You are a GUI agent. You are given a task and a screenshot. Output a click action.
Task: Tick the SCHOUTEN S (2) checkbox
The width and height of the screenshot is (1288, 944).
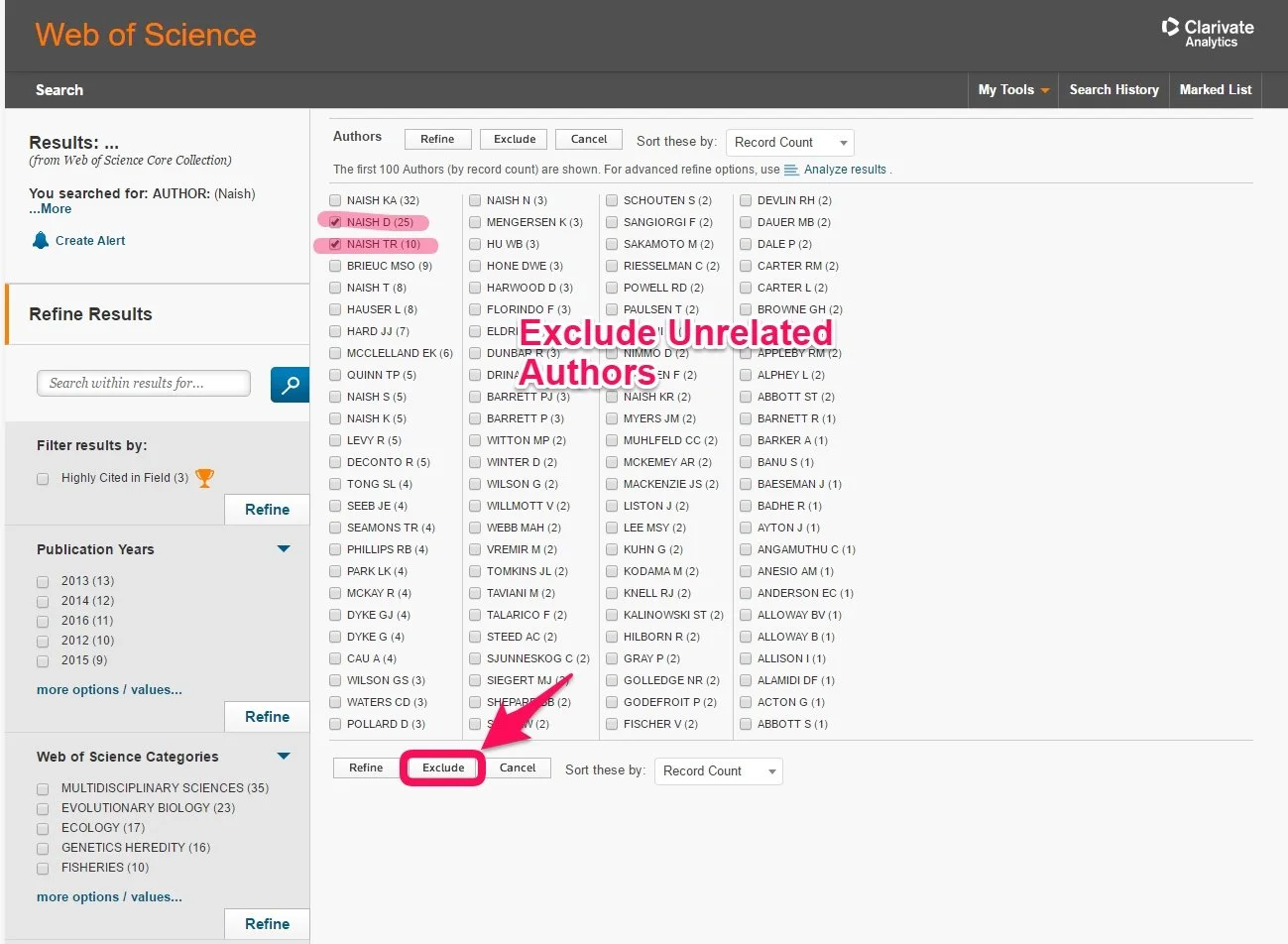(x=612, y=200)
